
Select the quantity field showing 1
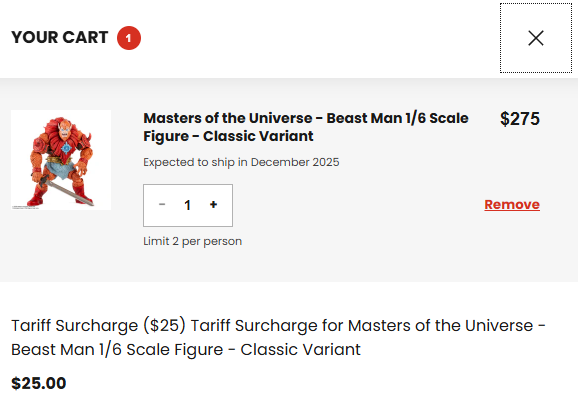(188, 205)
